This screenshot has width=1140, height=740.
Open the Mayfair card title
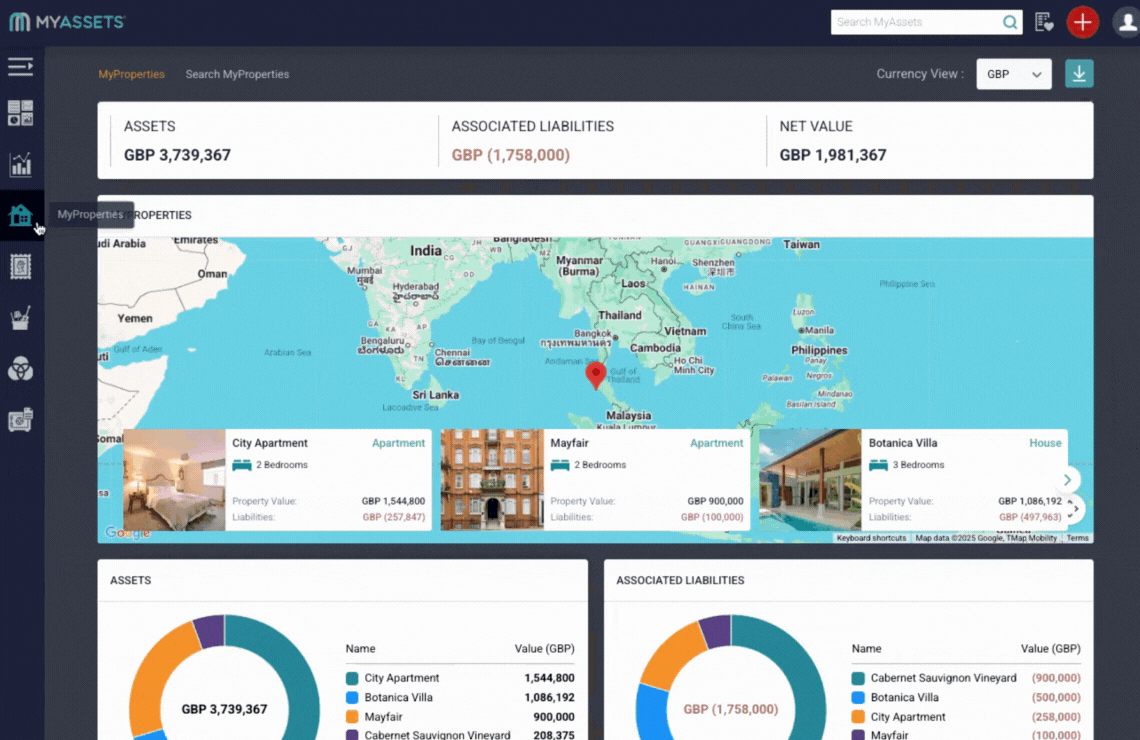point(569,443)
